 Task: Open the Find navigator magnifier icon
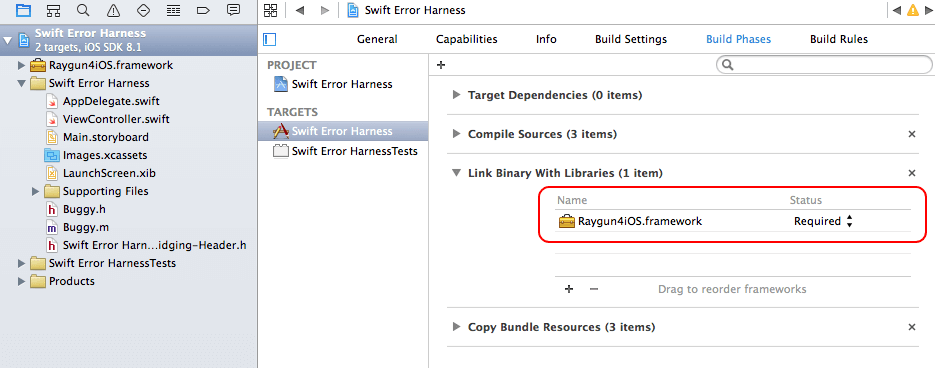point(83,10)
